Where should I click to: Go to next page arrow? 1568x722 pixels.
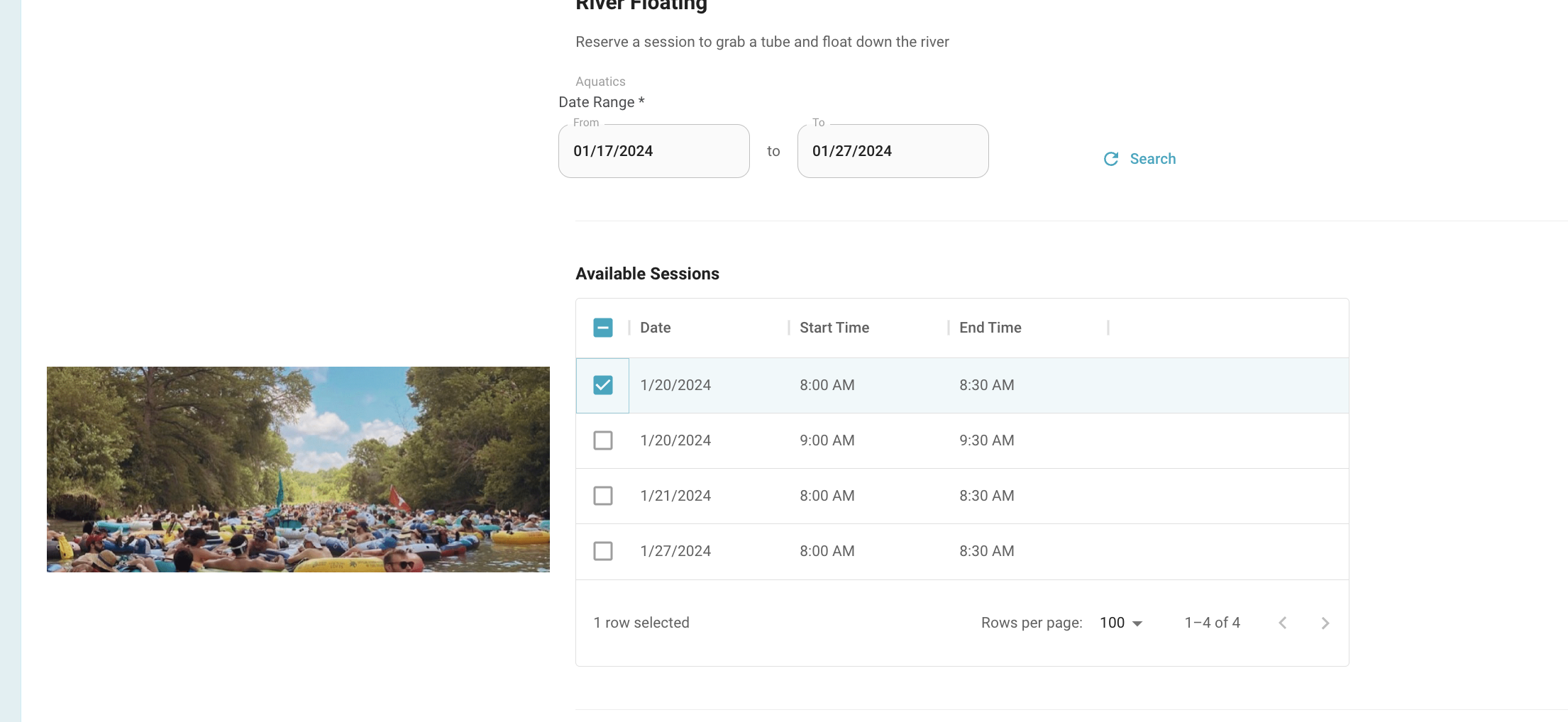tap(1325, 623)
